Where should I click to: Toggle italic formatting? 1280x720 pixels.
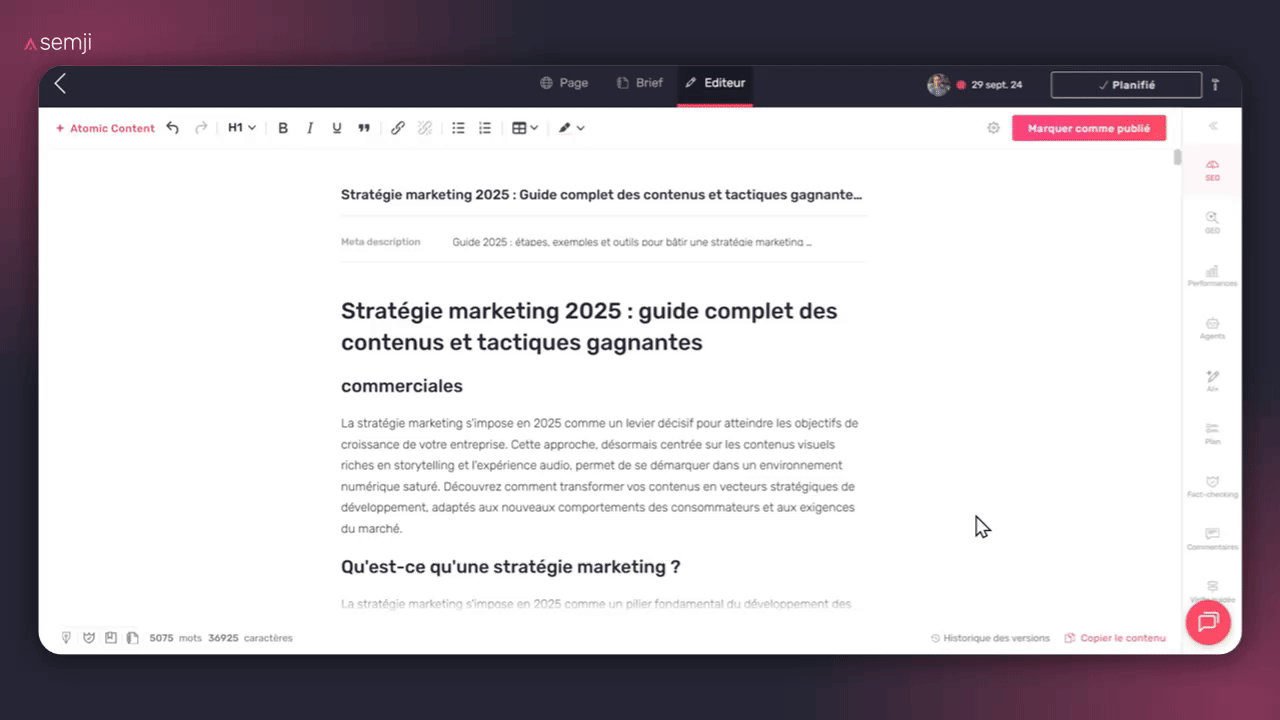310,127
